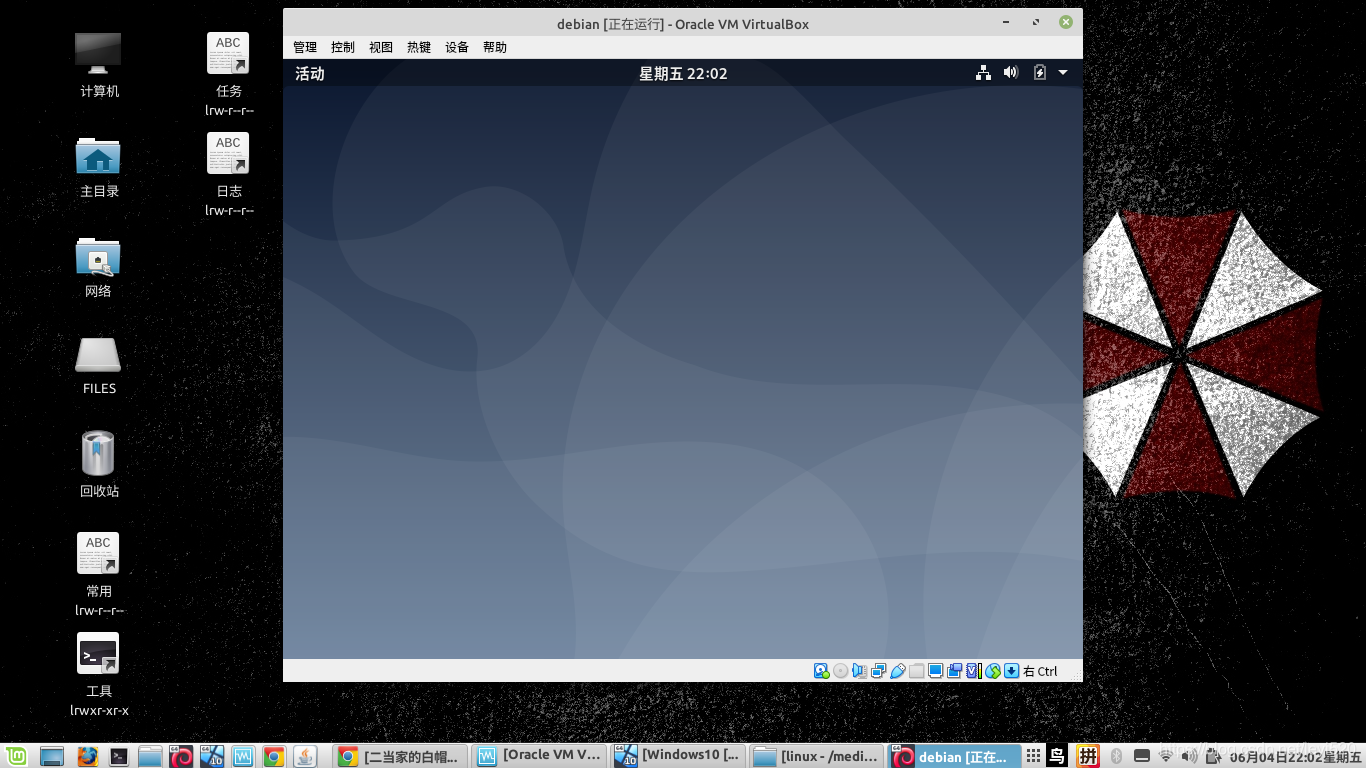Launch Firefox from the taskbar
Screen dimensions: 1366x768
pos(87,757)
